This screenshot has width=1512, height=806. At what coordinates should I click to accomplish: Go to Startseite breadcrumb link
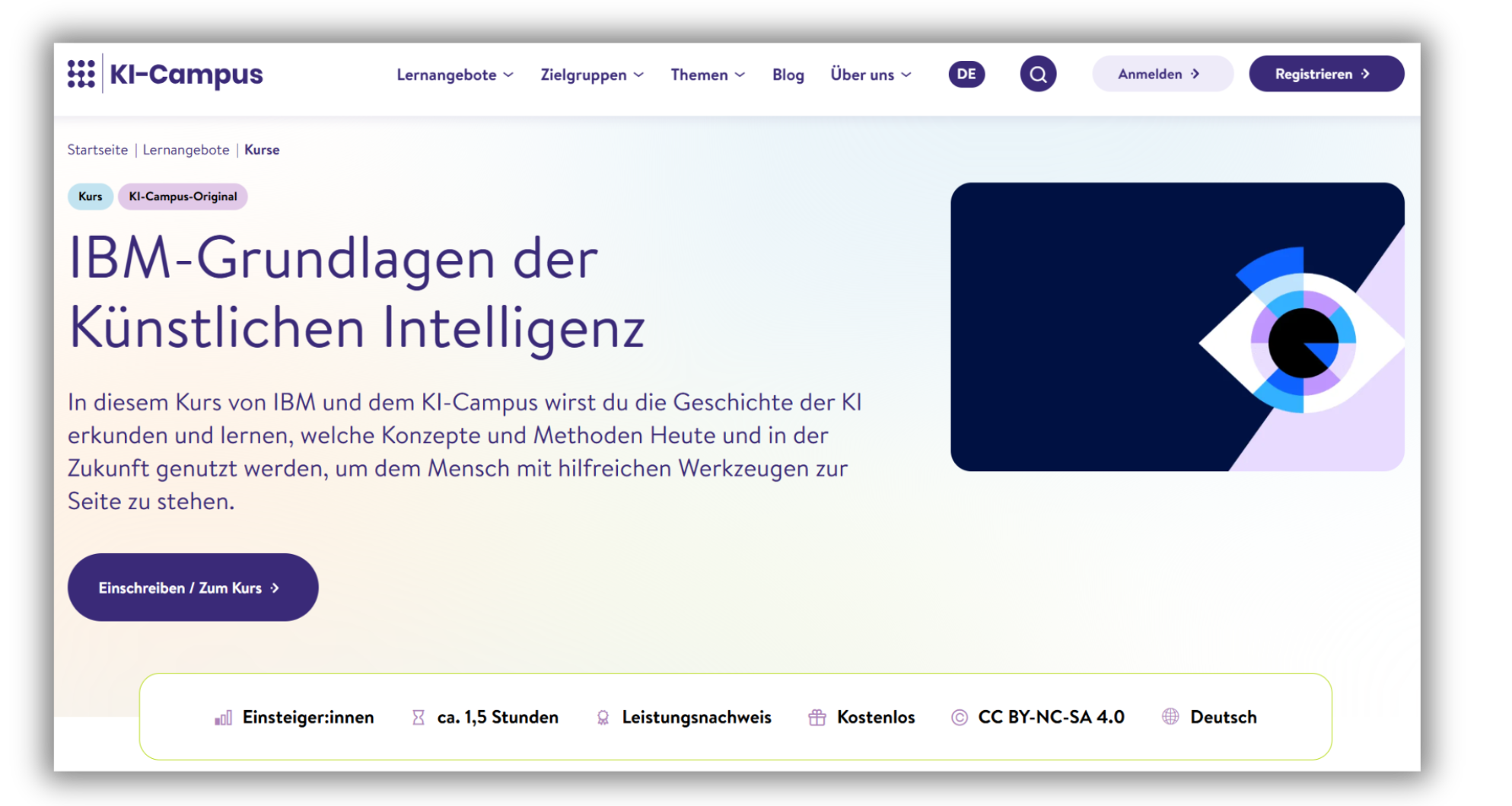(97, 150)
